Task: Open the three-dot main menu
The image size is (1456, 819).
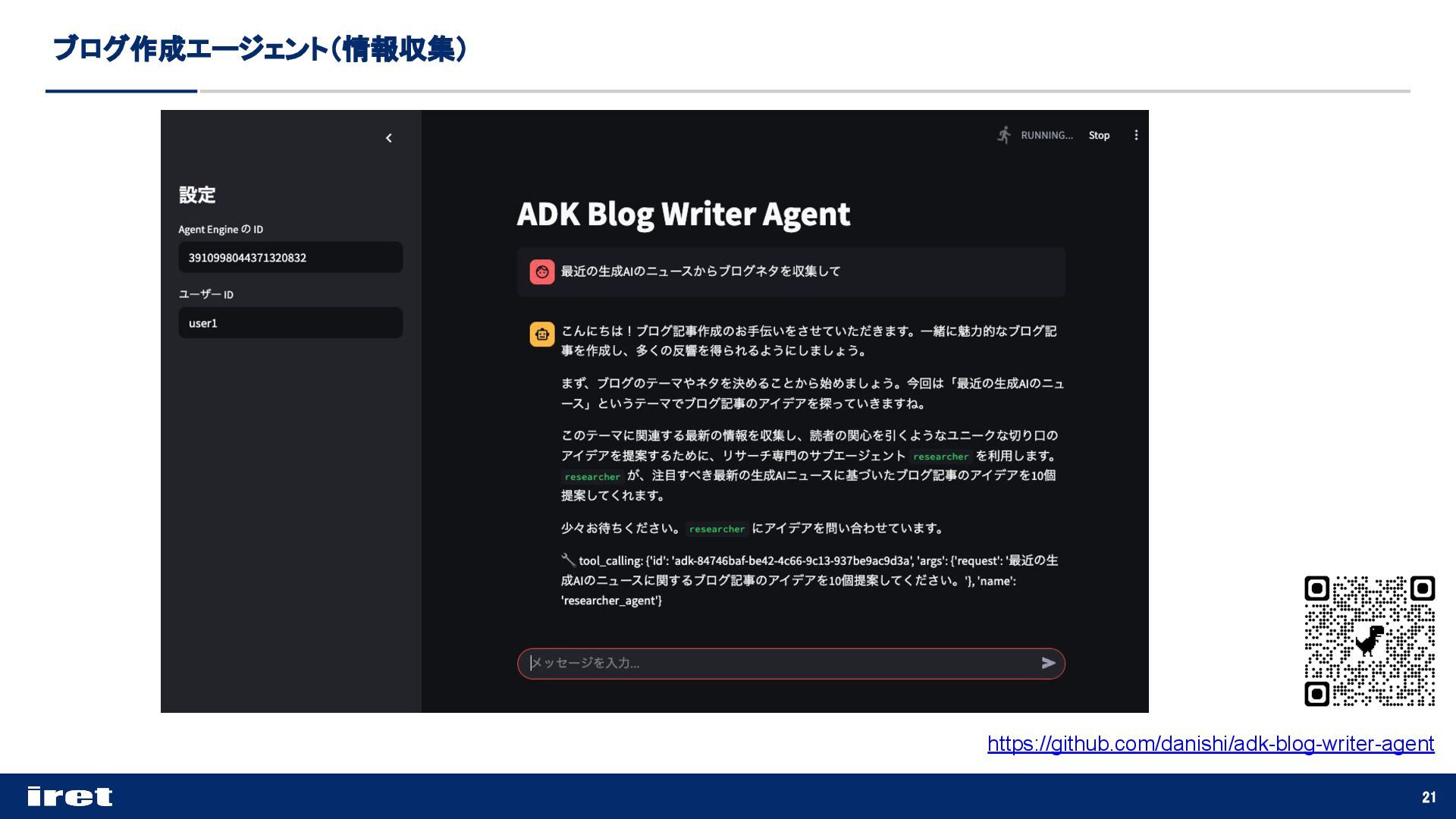Action: tap(1136, 135)
